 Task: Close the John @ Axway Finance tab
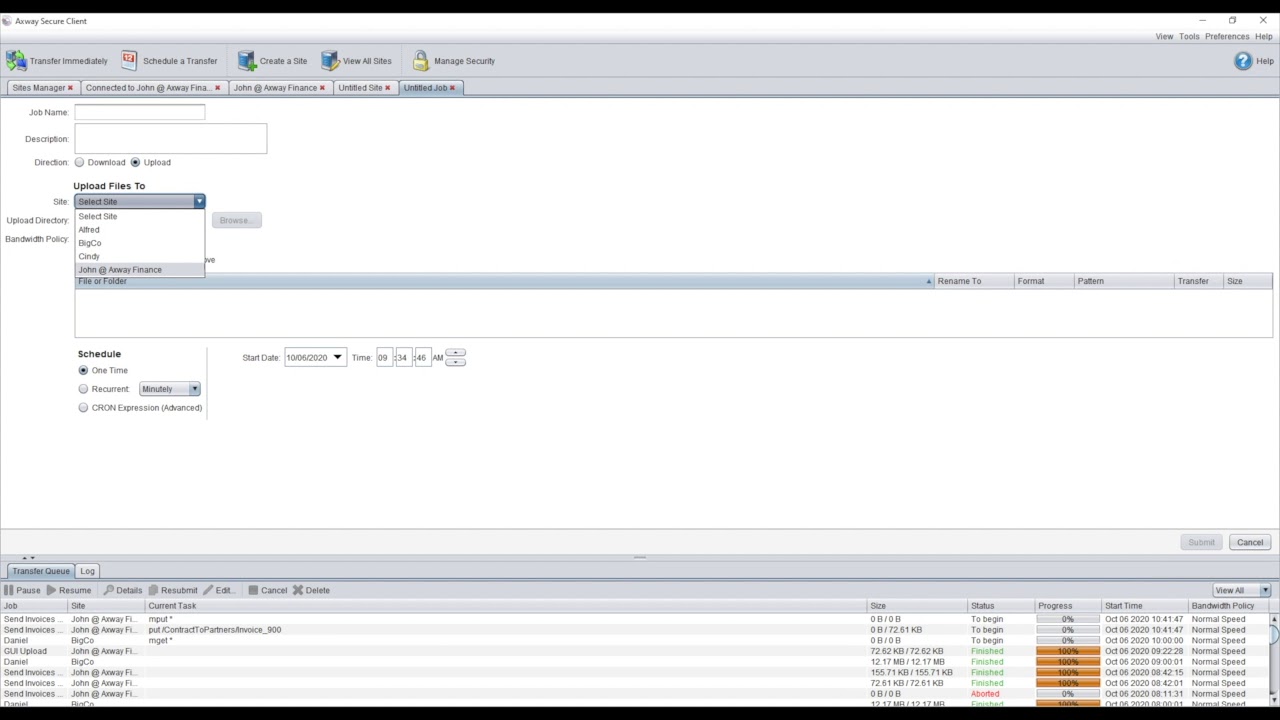322,88
